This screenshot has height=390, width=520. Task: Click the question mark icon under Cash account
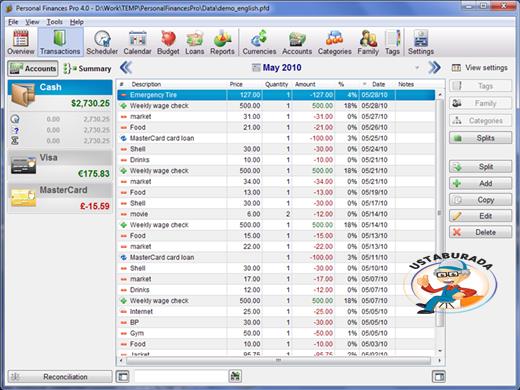pos(16,130)
